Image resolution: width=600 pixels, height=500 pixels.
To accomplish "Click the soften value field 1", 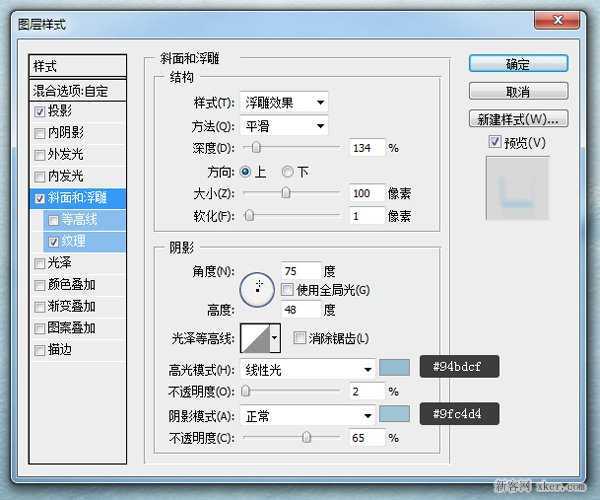I will click(367, 216).
